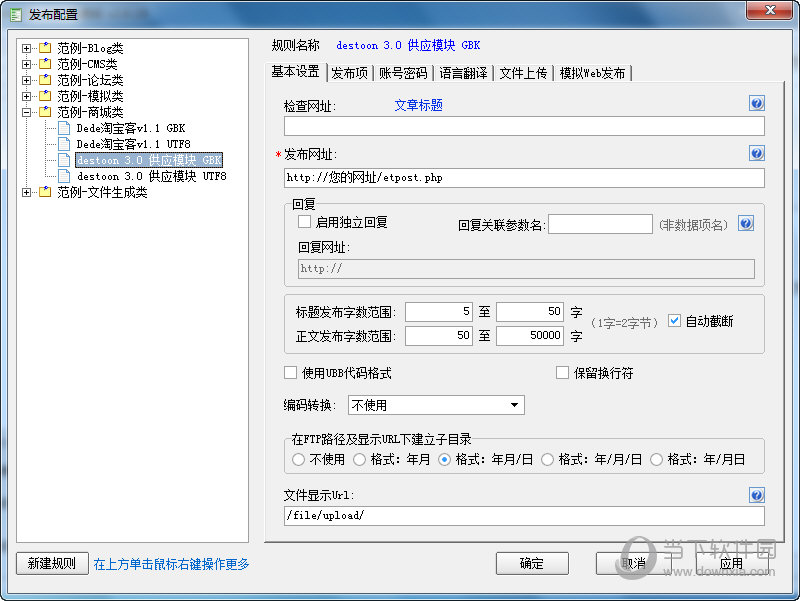800x601 pixels.
Task: Switch to 语言翻译 tab
Action: tap(463, 73)
